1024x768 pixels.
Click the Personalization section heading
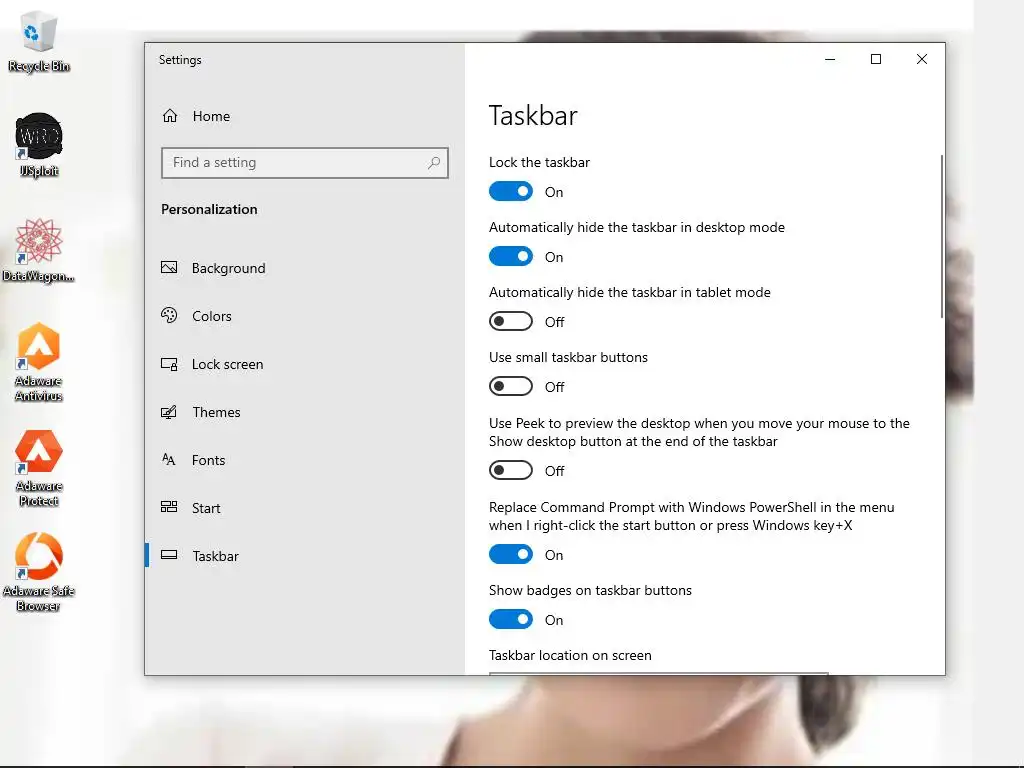209,209
